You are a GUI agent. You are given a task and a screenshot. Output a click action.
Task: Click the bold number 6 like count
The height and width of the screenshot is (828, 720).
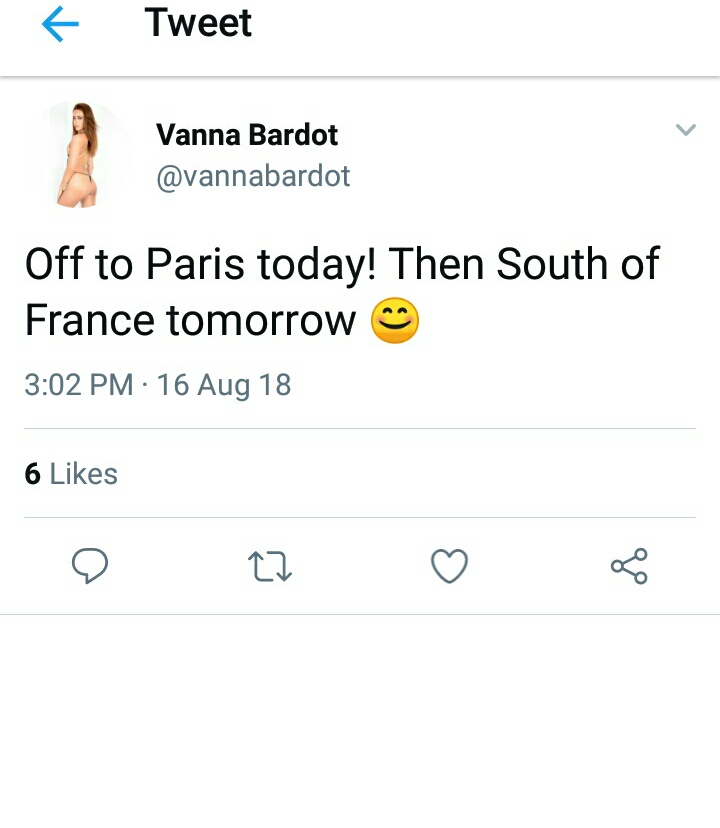pos(32,474)
